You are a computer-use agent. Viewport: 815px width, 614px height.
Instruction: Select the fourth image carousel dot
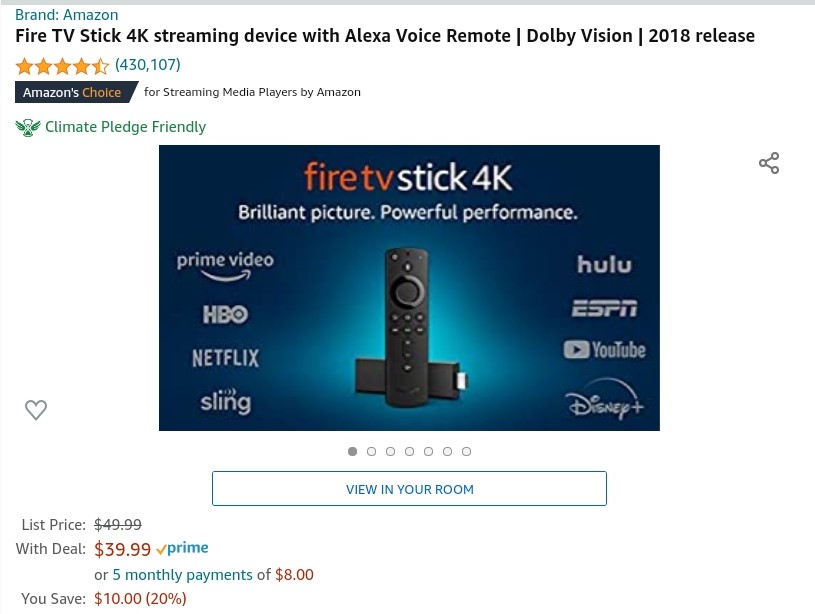point(410,451)
